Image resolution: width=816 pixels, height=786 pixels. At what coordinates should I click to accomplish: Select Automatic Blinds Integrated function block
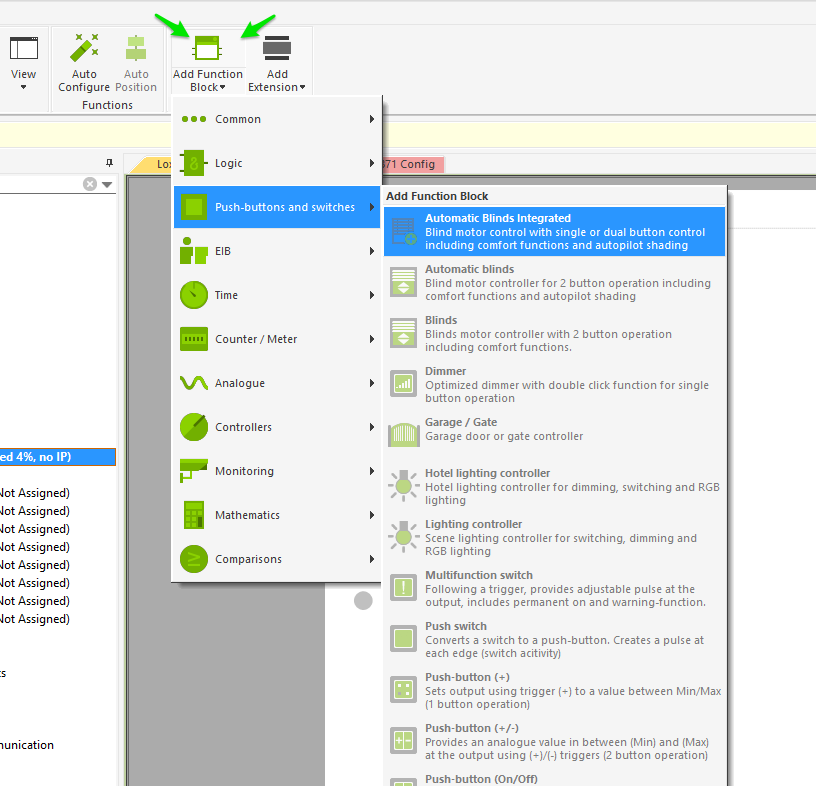554,231
